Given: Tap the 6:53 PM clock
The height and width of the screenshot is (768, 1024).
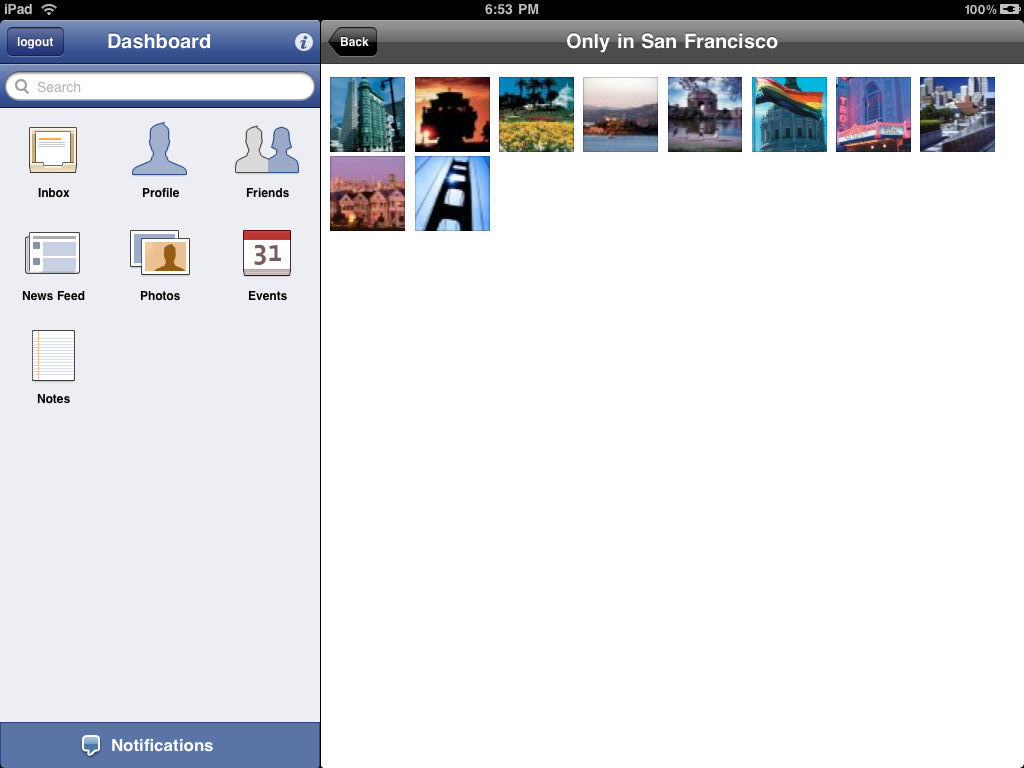Looking at the screenshot, I should coord(511,9).
